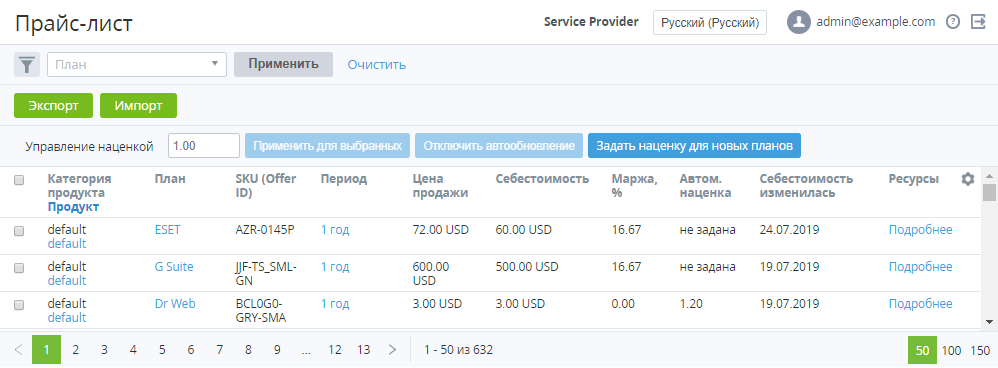Screen dimensions: 998x368
Task: Click the admin user avatar icon
Action: [798, 22]
